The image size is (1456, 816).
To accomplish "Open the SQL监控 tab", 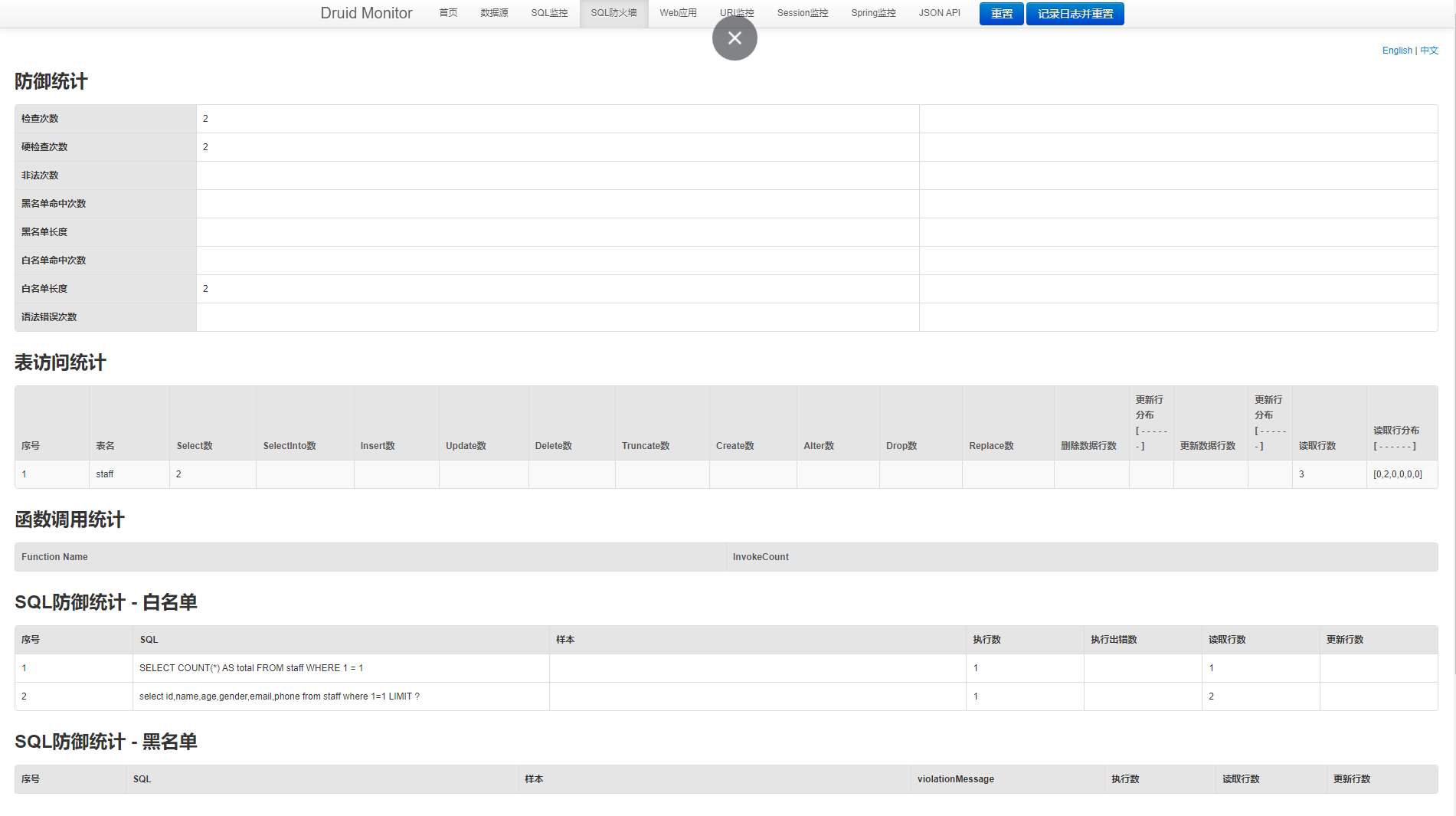I will [549, 13].
